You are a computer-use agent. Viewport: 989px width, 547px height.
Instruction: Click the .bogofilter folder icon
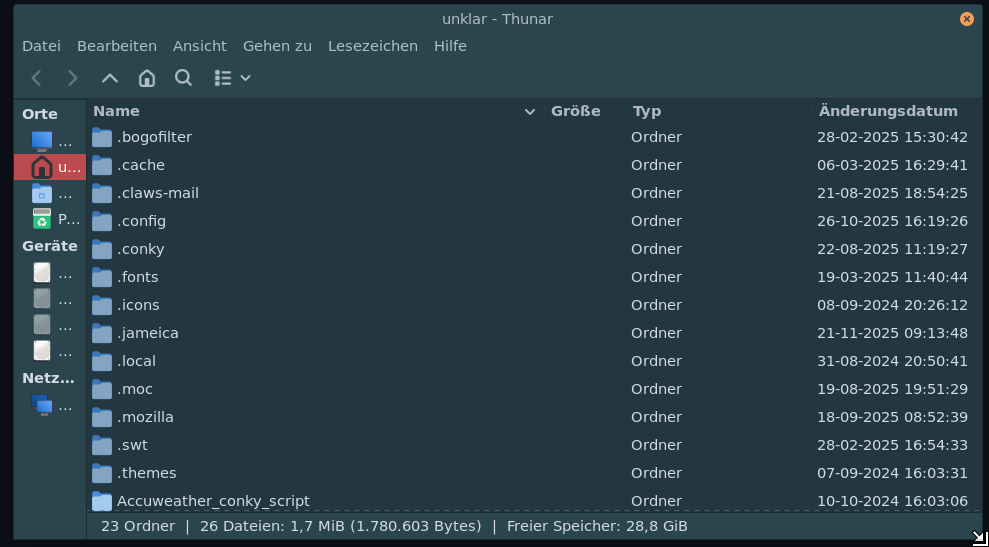tap(102, 137)
